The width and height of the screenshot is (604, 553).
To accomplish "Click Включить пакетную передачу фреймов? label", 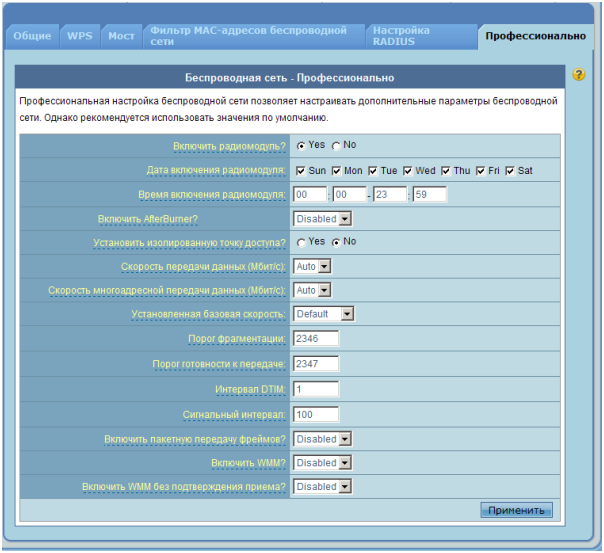I will coord(195,439).
